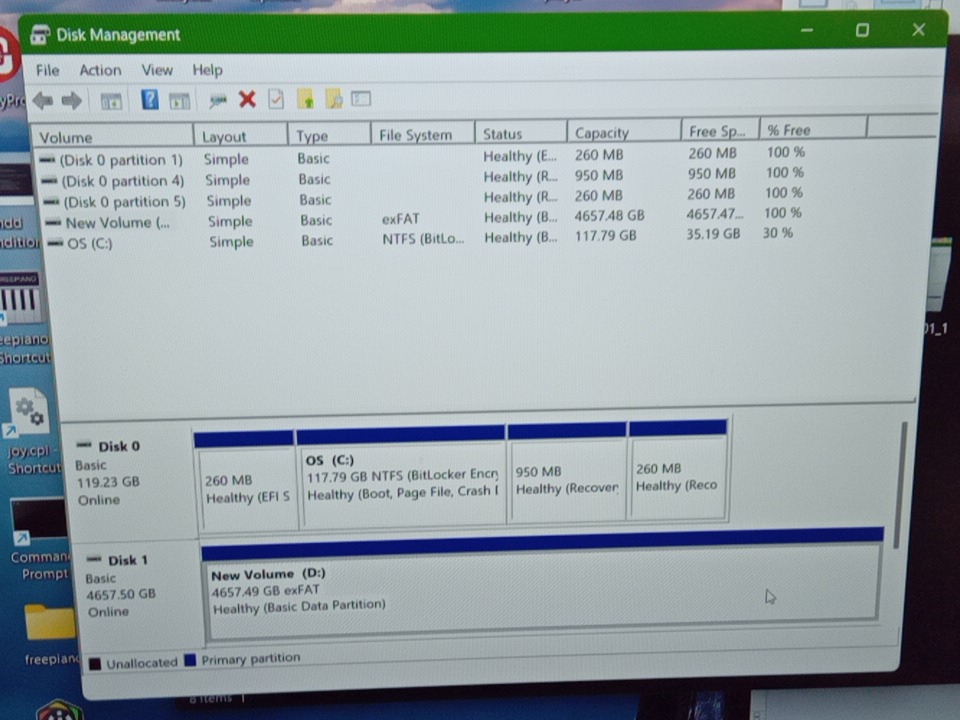The image size is (960, 720).
Task: Click the disk pane vertical scrollbar
Action: 900,484
